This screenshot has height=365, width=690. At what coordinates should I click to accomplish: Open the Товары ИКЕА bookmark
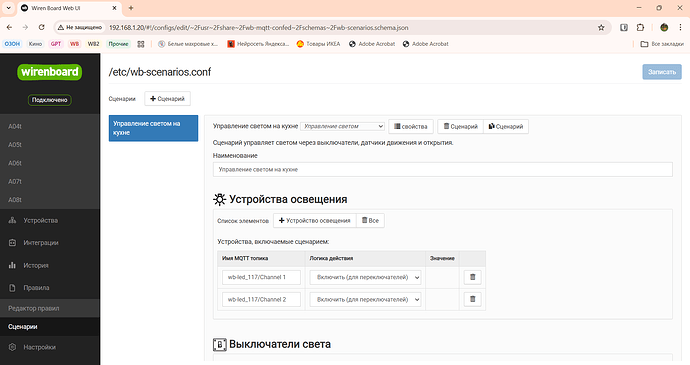[x=319, y=44]
